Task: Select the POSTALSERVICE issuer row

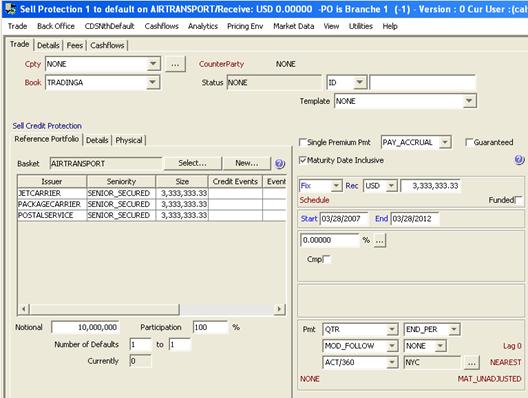Action: 152,215
